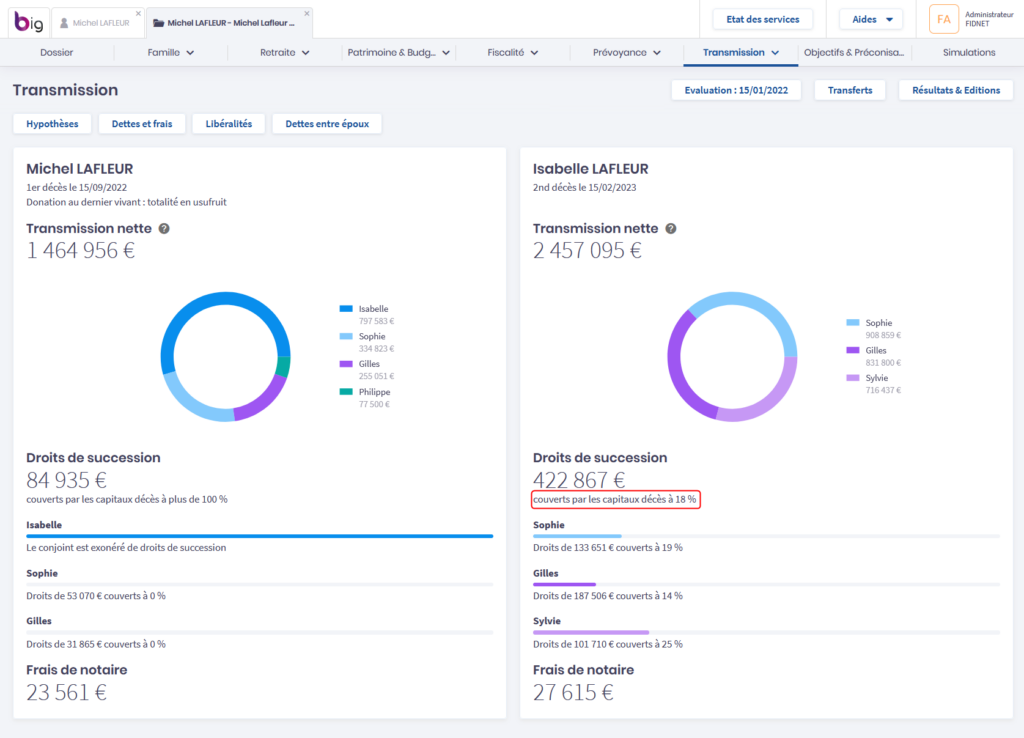Screen dimensions: 1024x738
Task: Click the FA administrator avatar
Action: [x=943, y=19]
